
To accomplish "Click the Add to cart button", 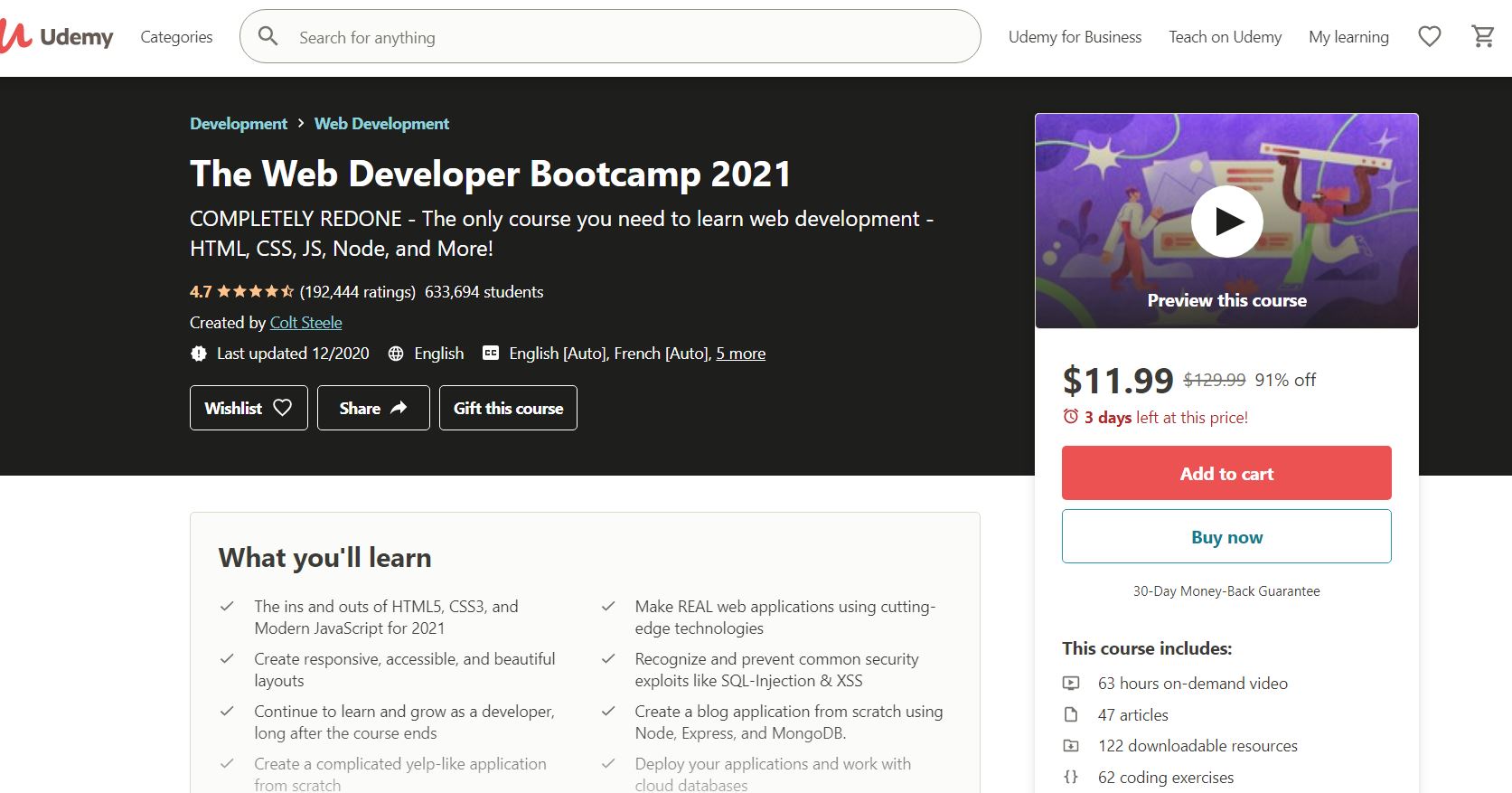I will (x=1226, y=473).
